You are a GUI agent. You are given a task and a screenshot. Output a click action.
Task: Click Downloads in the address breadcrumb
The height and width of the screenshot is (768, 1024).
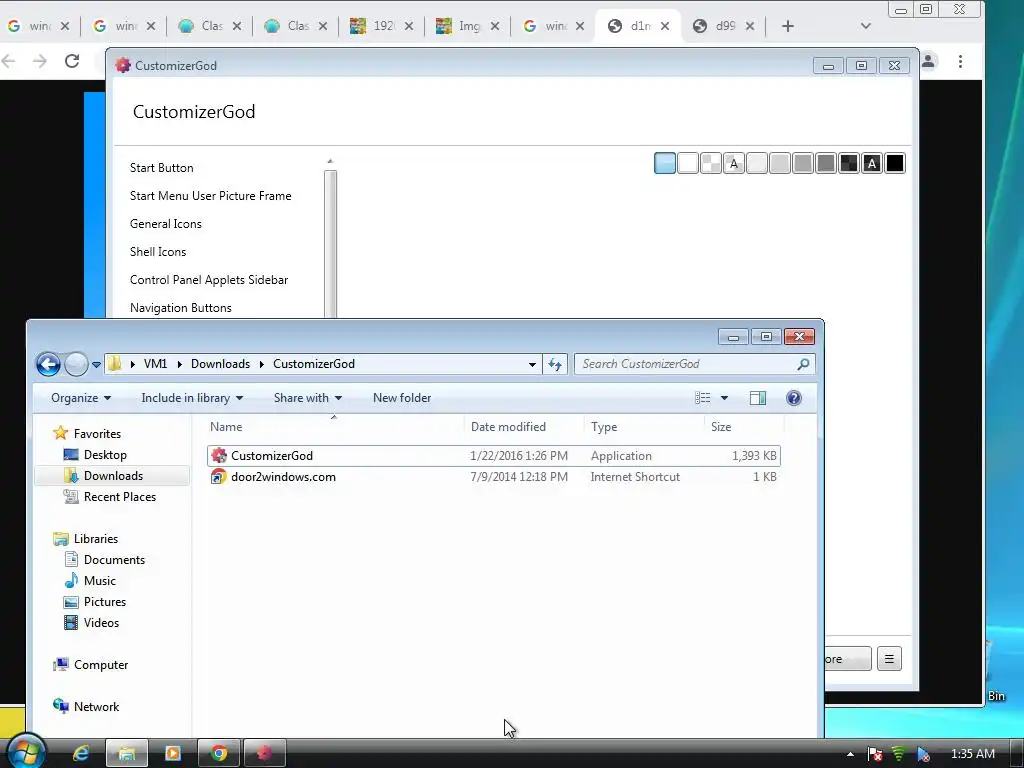click(x=220, y=364)
